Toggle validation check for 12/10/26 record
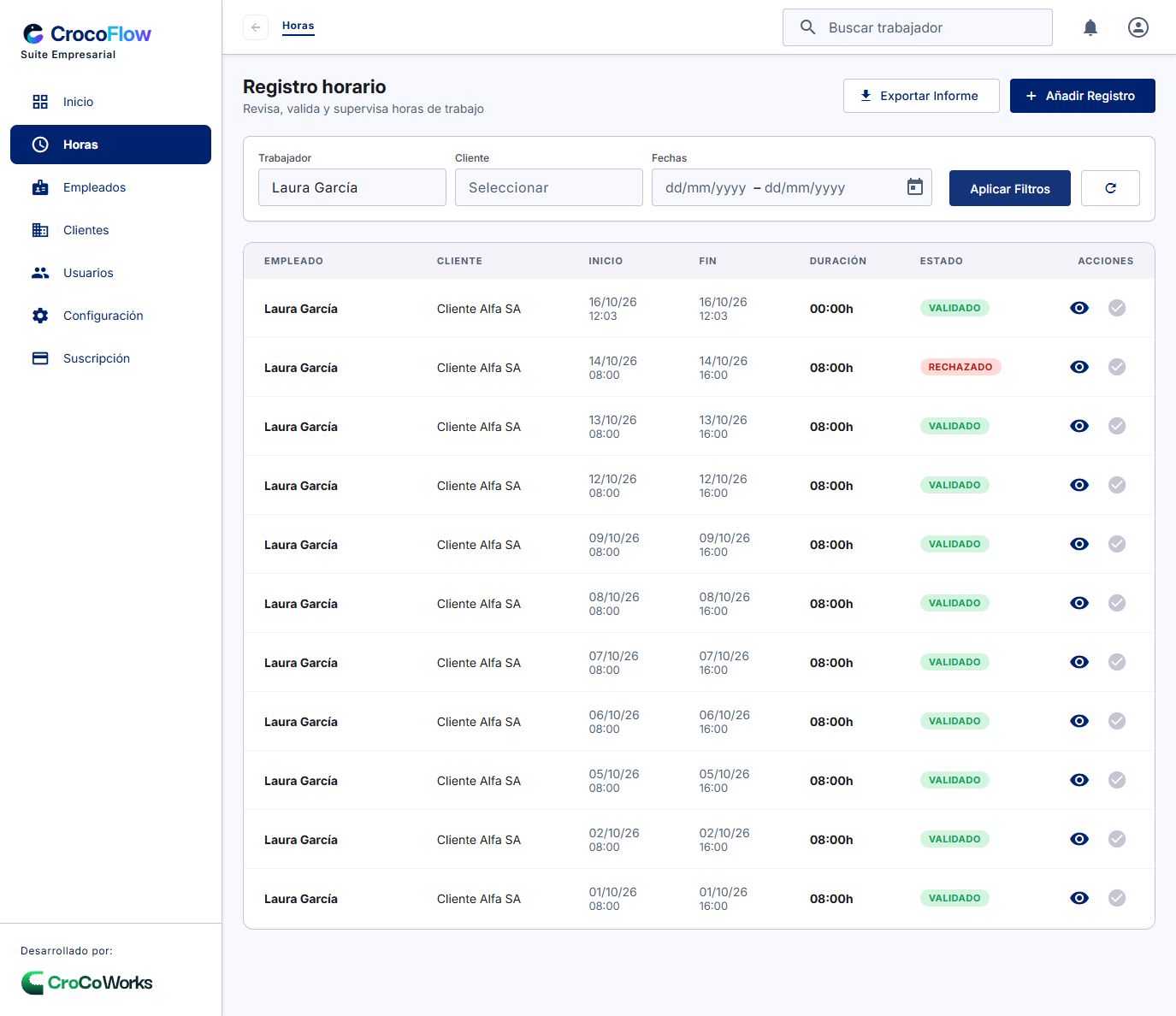Screen dimensions: 1176x1016 tap(1117, 485)
